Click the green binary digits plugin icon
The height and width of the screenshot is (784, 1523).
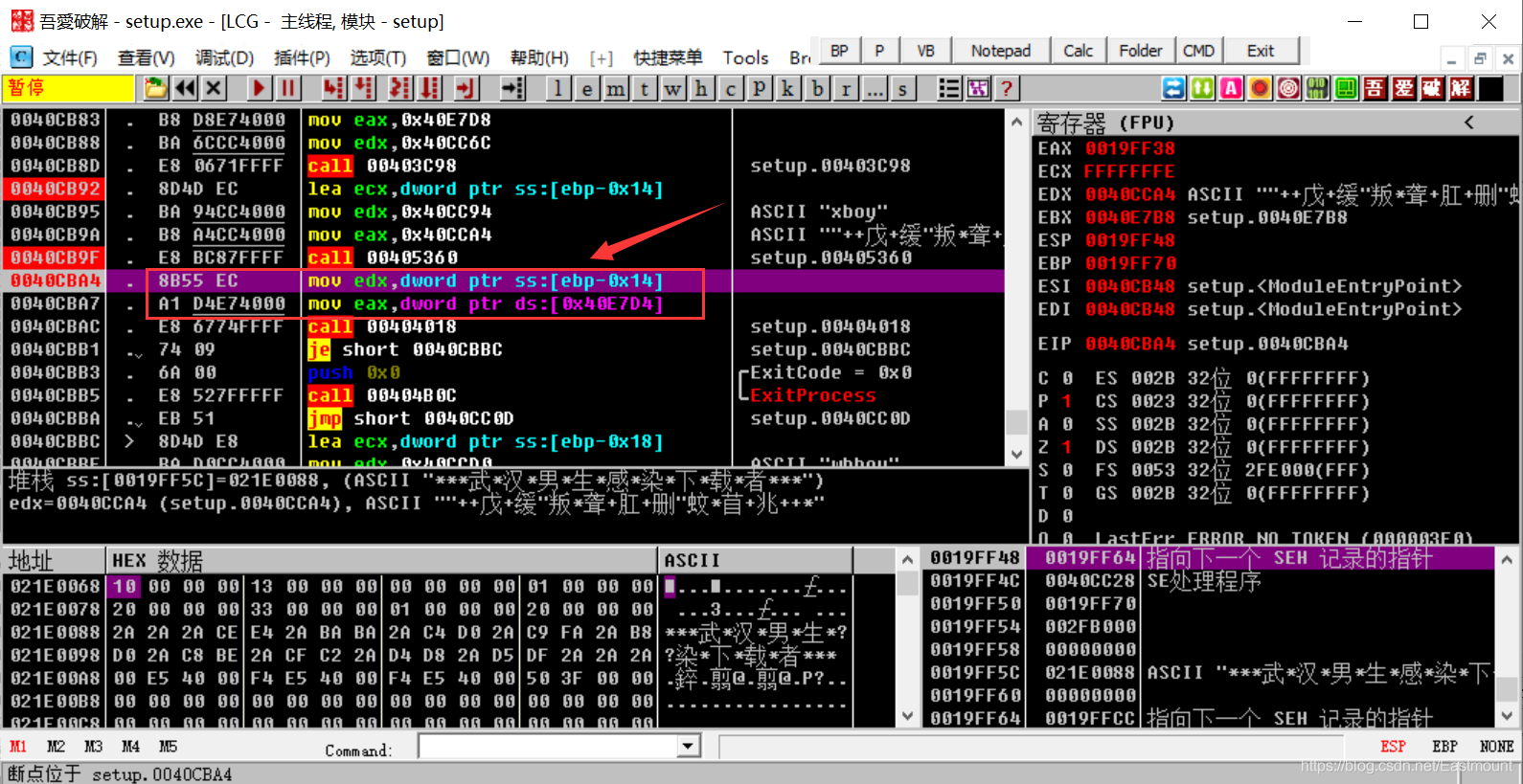[x=1317, y=89]
